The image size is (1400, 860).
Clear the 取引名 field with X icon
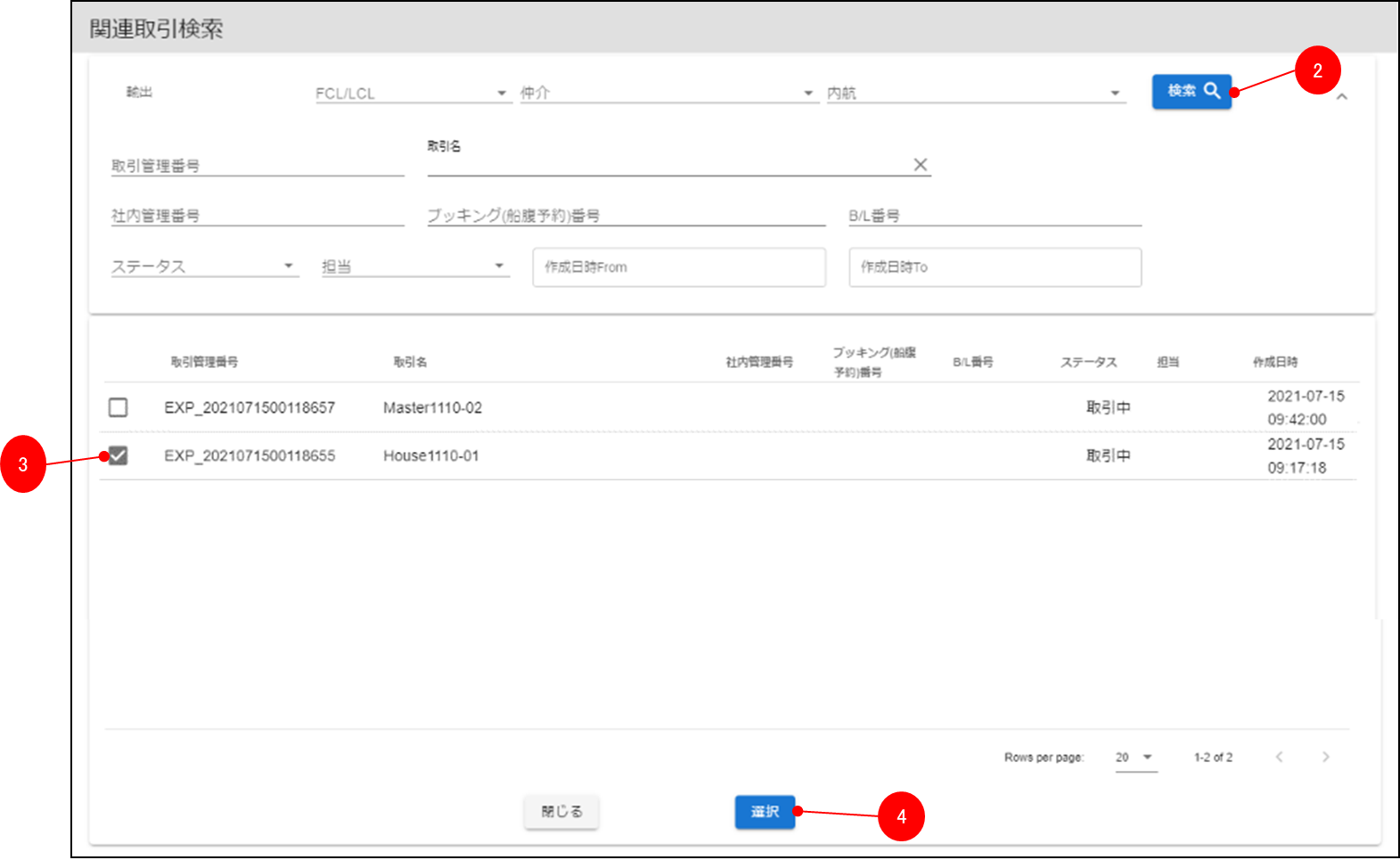tap(920, 165)
